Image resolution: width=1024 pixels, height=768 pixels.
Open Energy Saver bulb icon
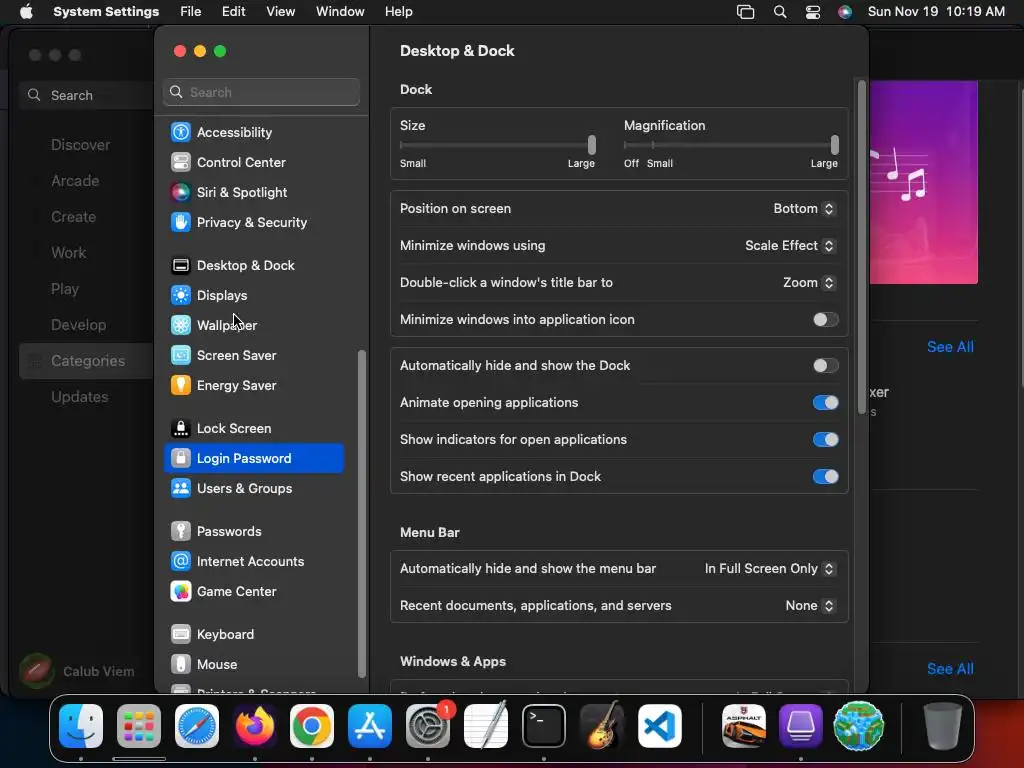click(x=181, y=385)
